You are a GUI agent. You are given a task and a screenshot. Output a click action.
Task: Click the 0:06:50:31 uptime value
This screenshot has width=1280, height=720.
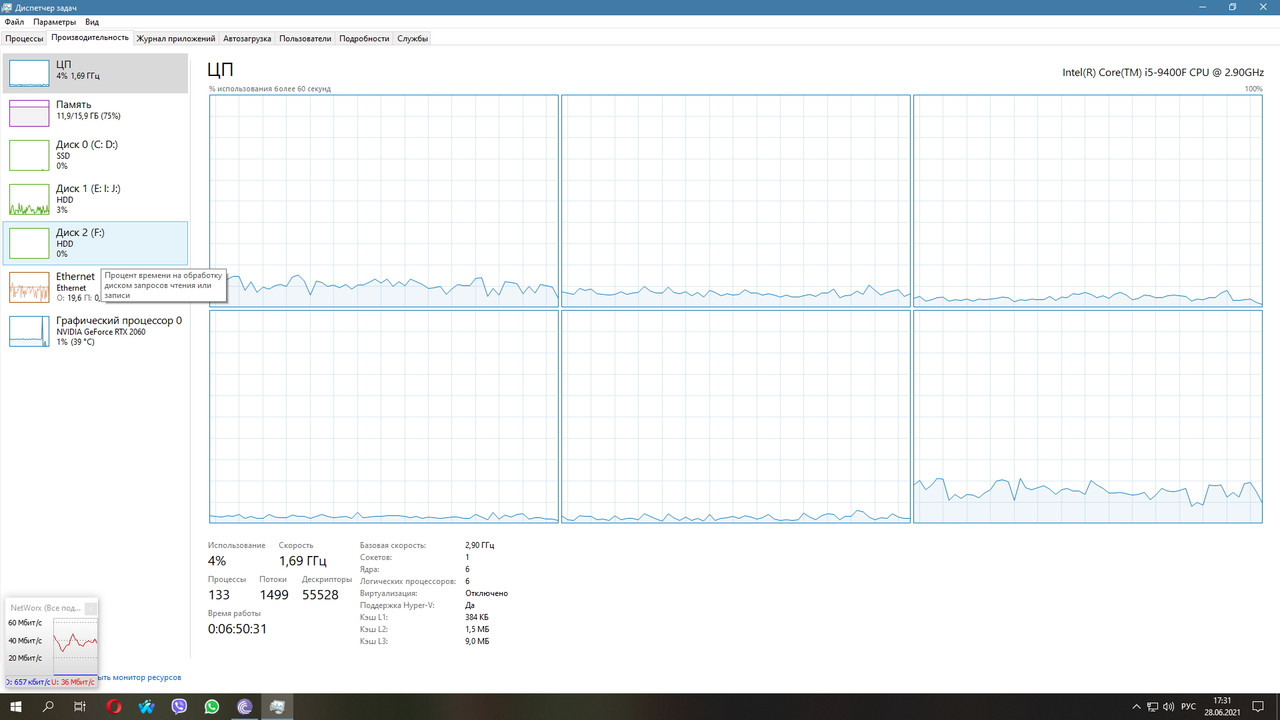(237, 629)
